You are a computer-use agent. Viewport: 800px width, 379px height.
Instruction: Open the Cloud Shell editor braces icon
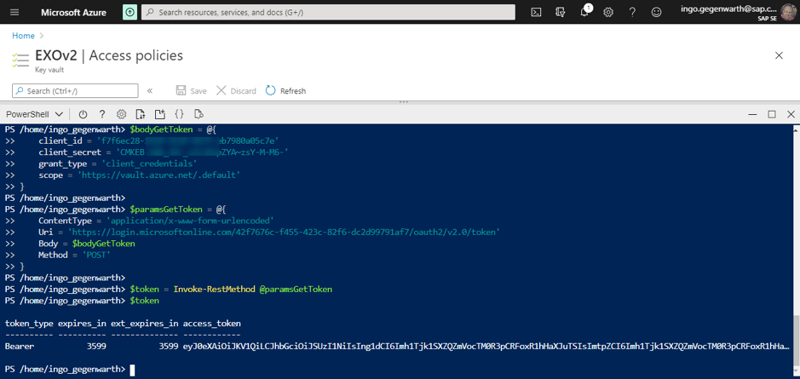point(180,114)
